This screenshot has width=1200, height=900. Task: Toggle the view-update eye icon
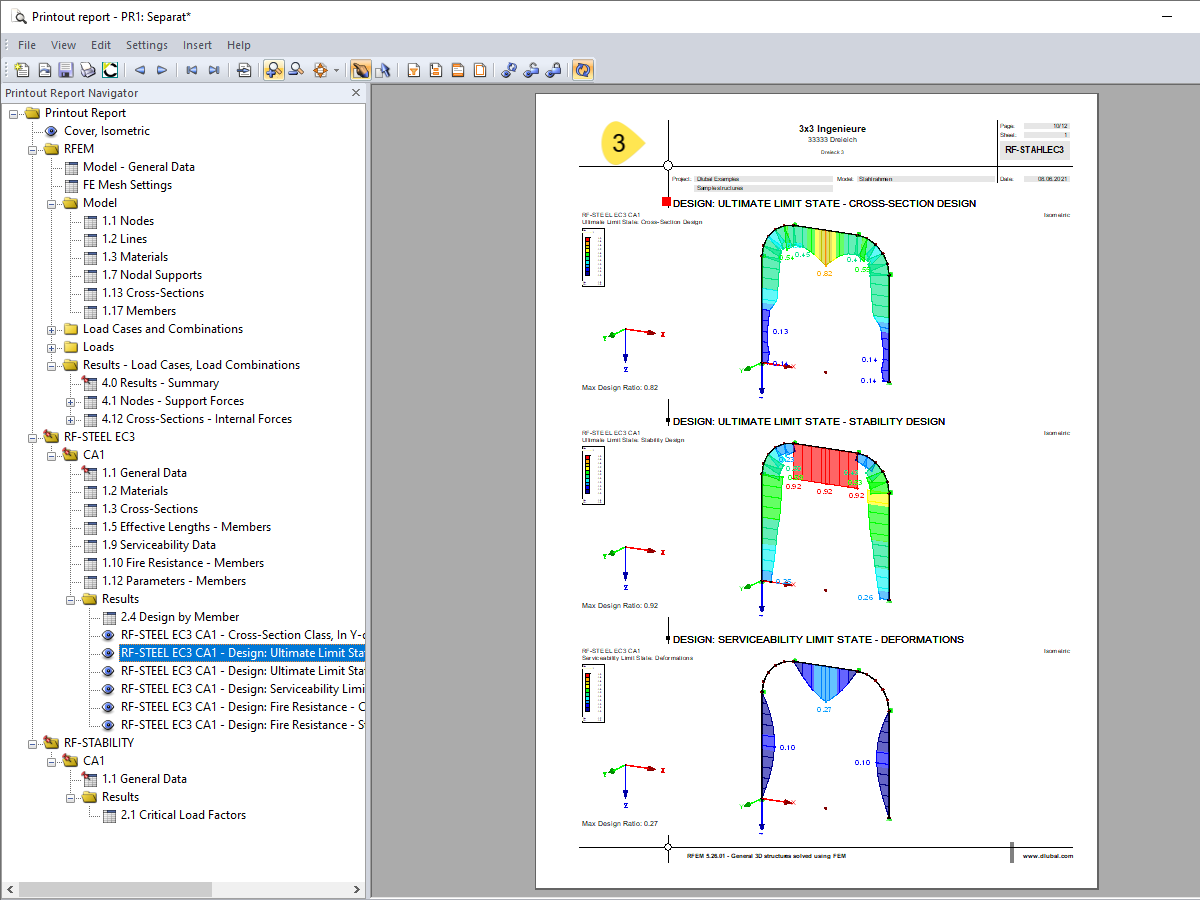click(x=508, y=69)
